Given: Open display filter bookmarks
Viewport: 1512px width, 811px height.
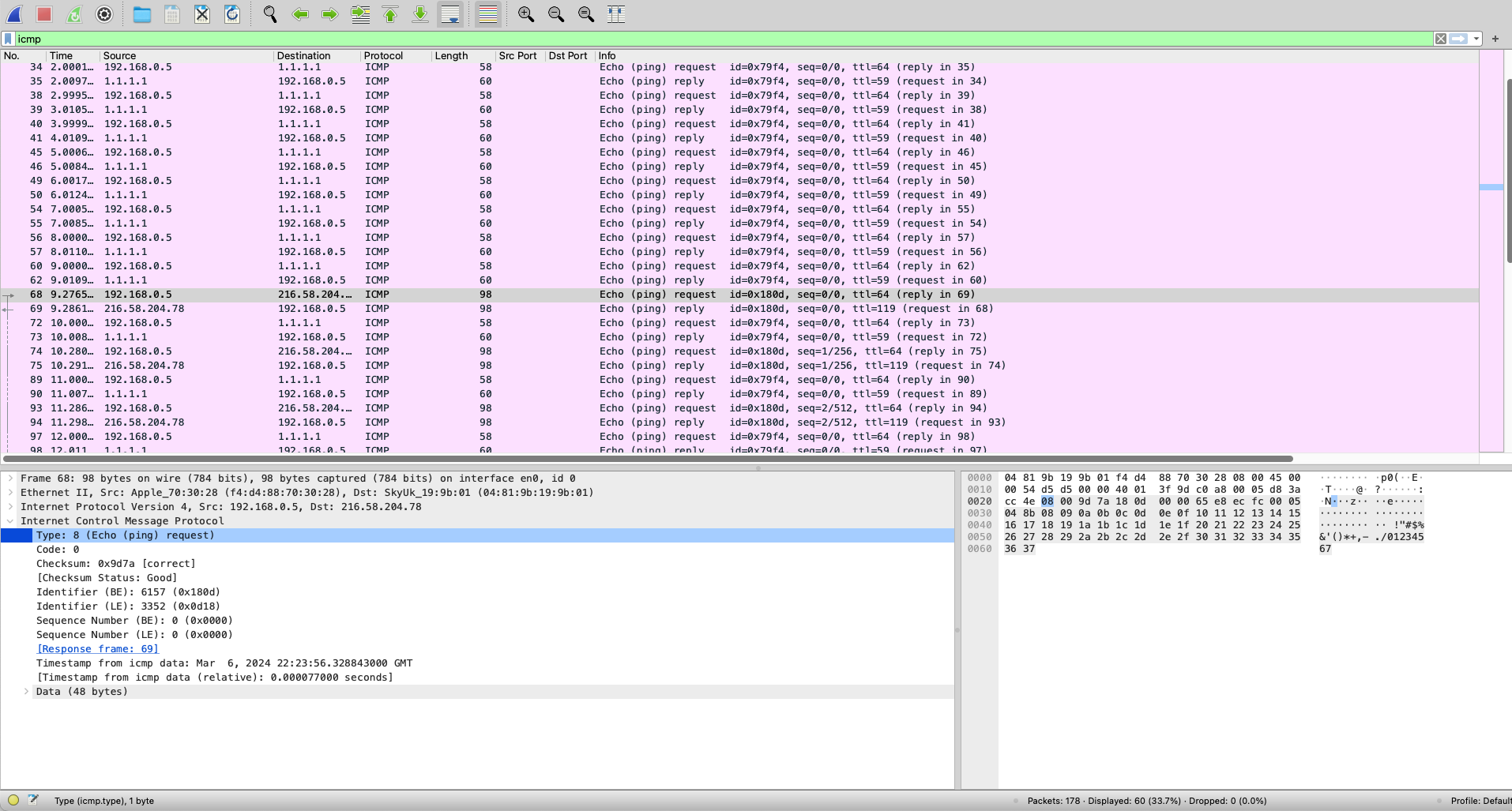Looking at the screenshot, I should click(8, 39).
